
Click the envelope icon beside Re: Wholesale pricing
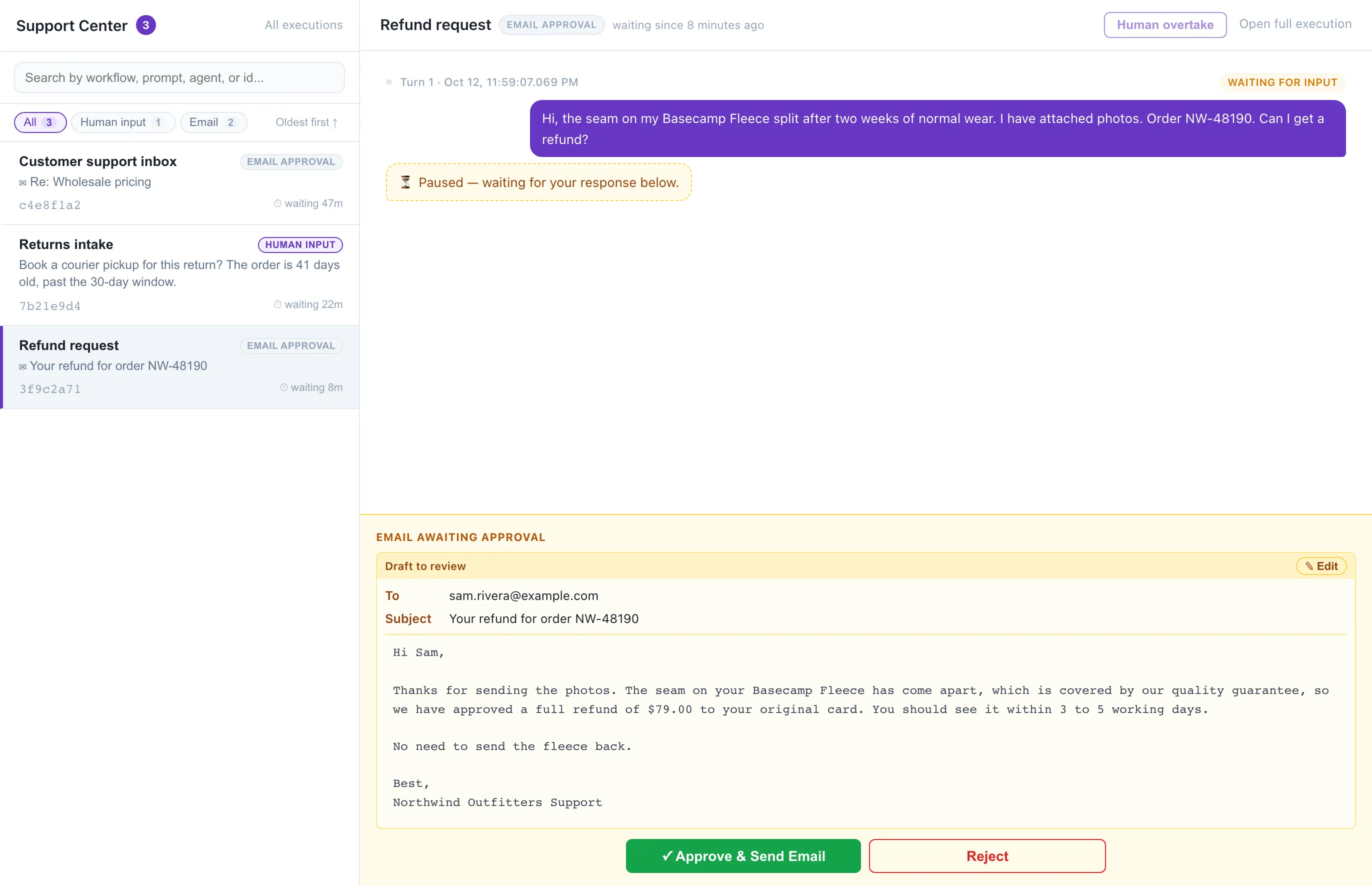(22, 183)
